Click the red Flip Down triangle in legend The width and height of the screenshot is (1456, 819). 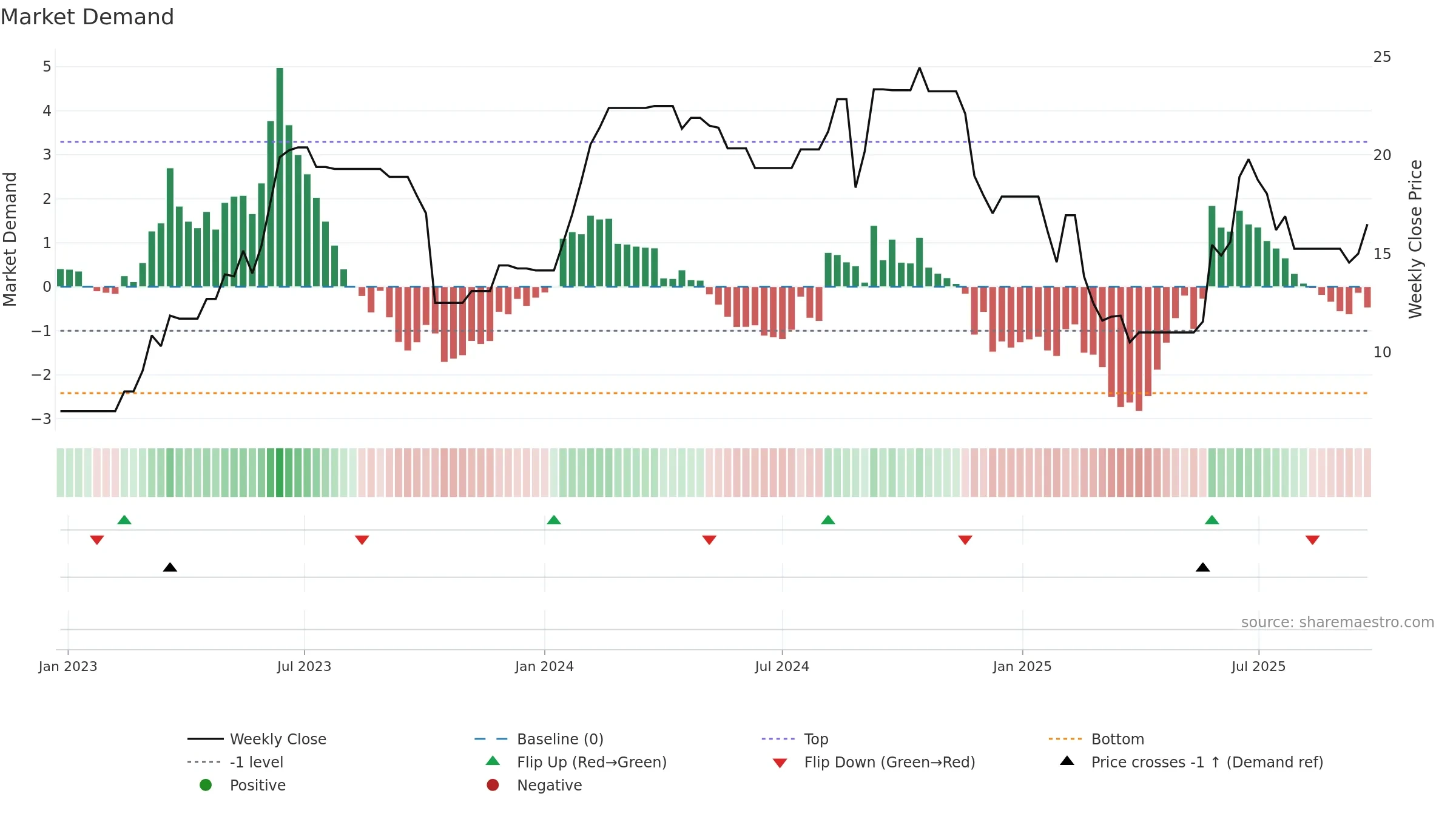pos(780,763)
